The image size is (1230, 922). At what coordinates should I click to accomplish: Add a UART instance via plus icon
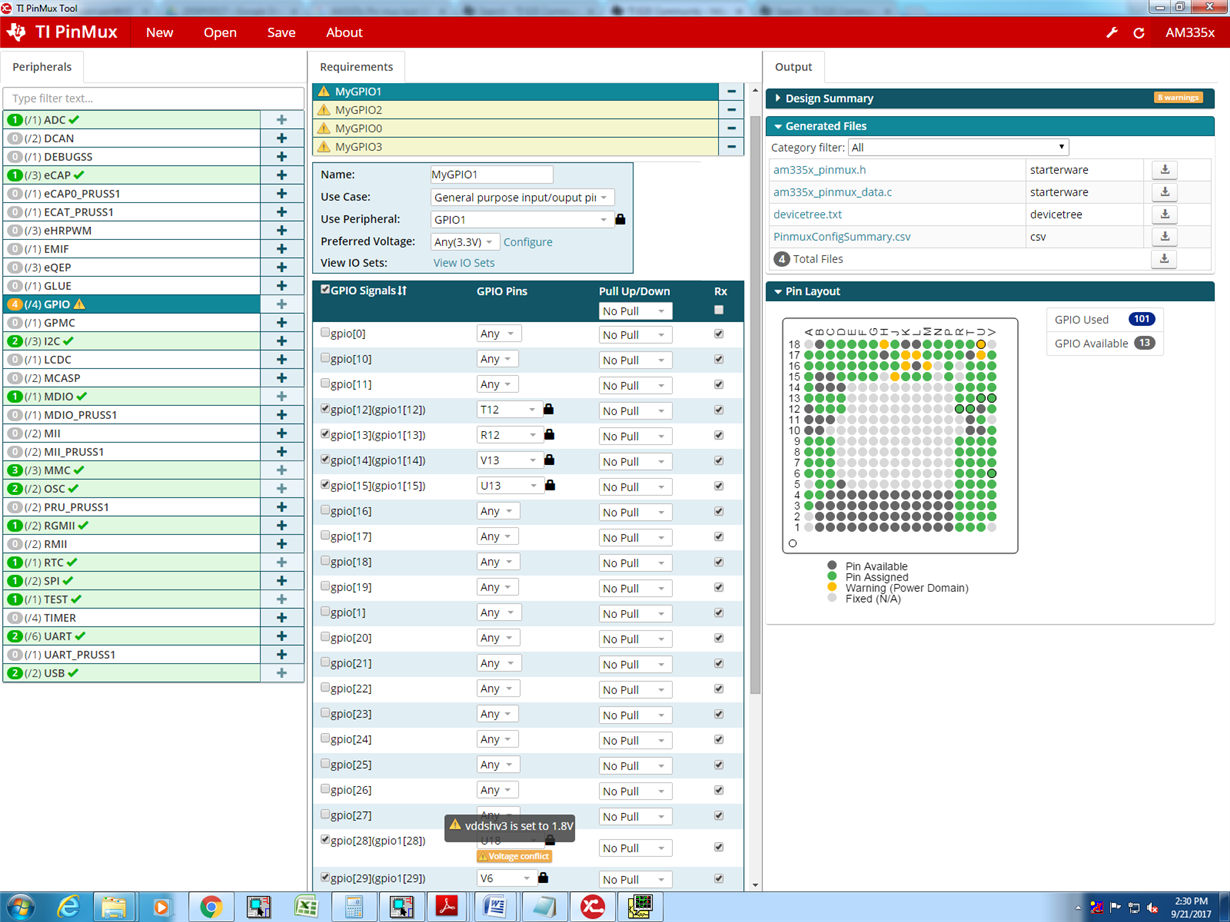click(282, 636)
